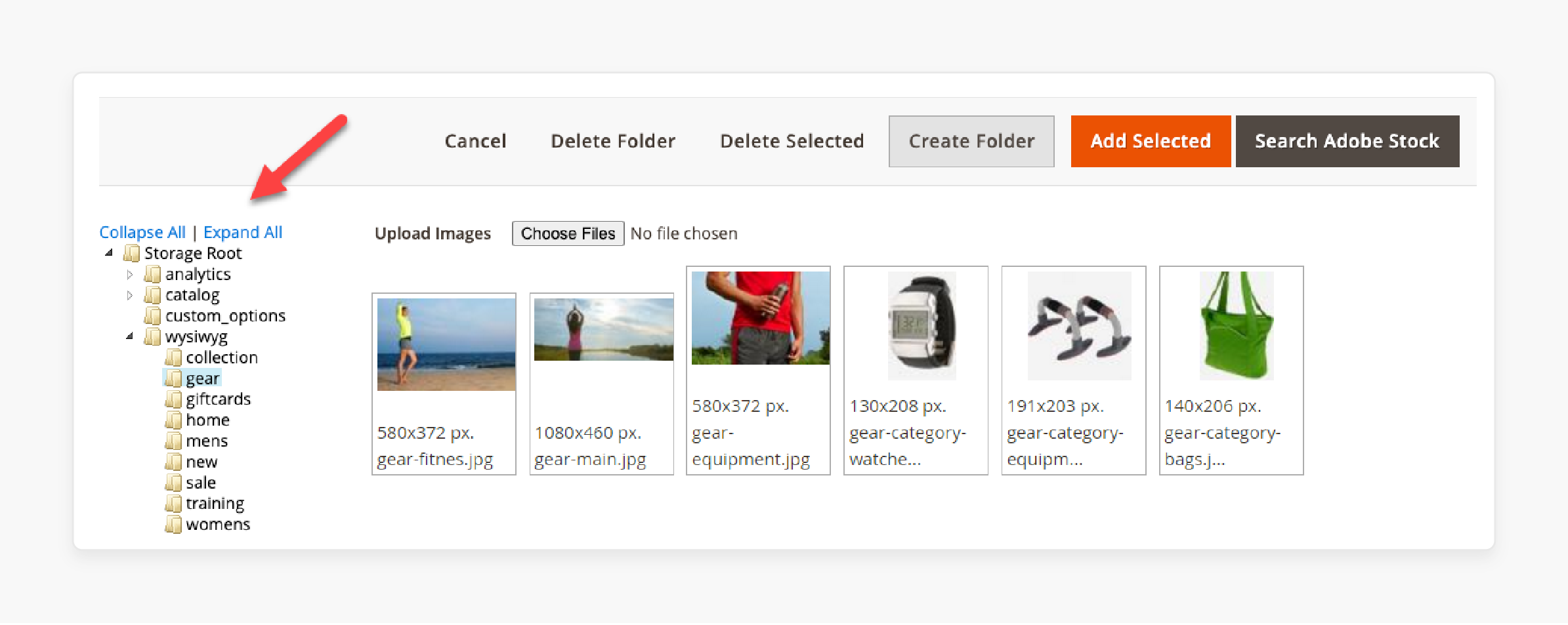Collapse the wysiwyg folder arrow
1568x625 pixels.
[x=130, y=336]
